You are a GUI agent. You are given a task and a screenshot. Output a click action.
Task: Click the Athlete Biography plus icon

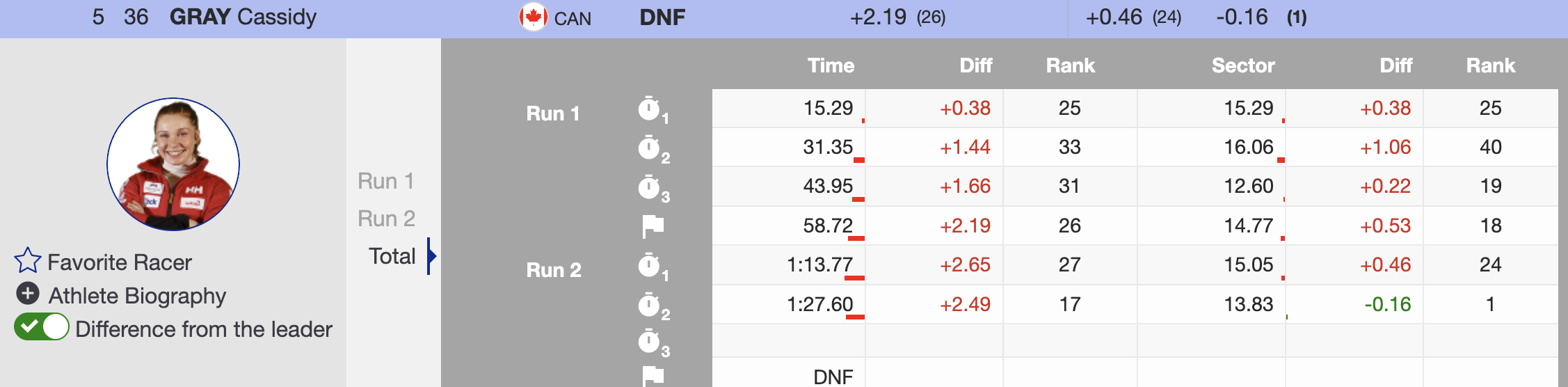pyautogui.click(x=28, y=294)
